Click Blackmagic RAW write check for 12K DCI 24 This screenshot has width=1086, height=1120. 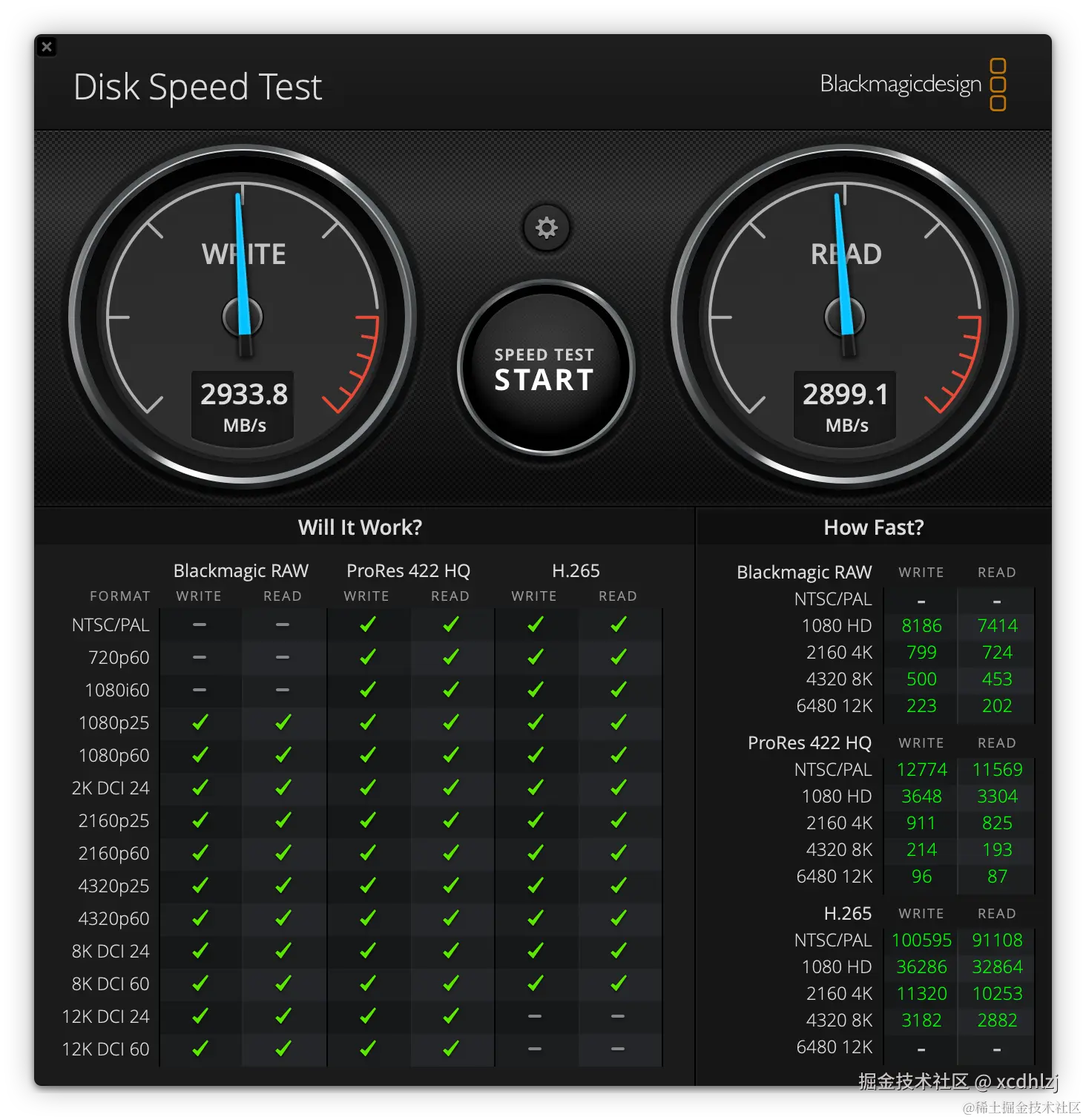click(x=200, y=1016)
